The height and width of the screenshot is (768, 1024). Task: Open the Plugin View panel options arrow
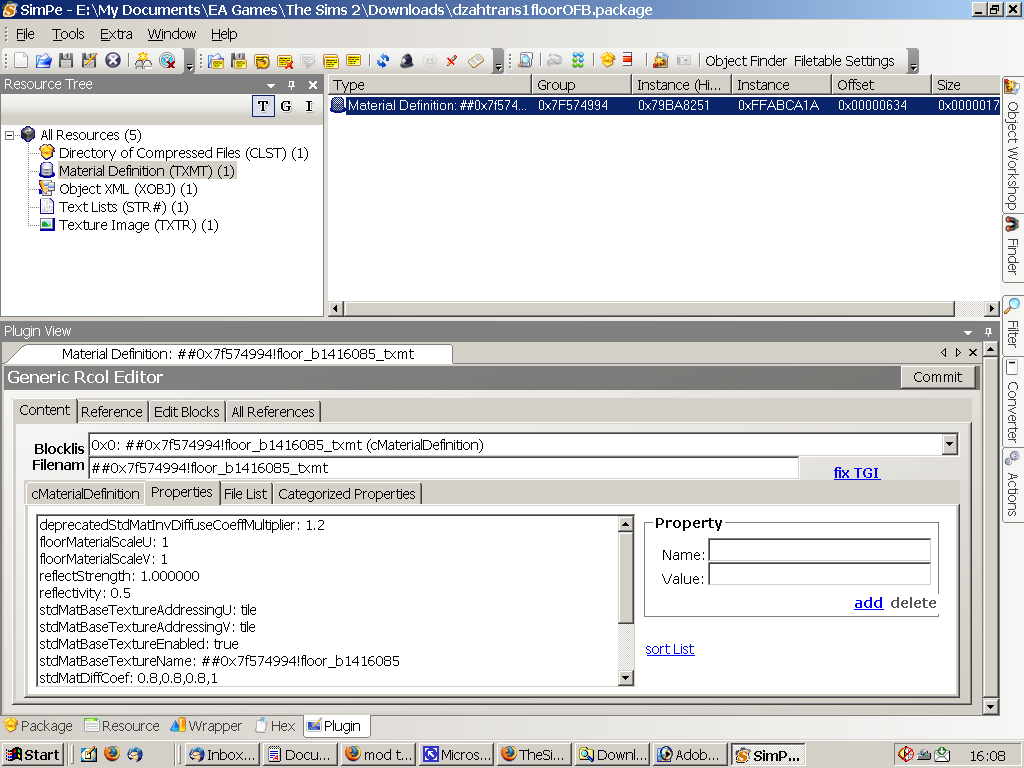968,332
